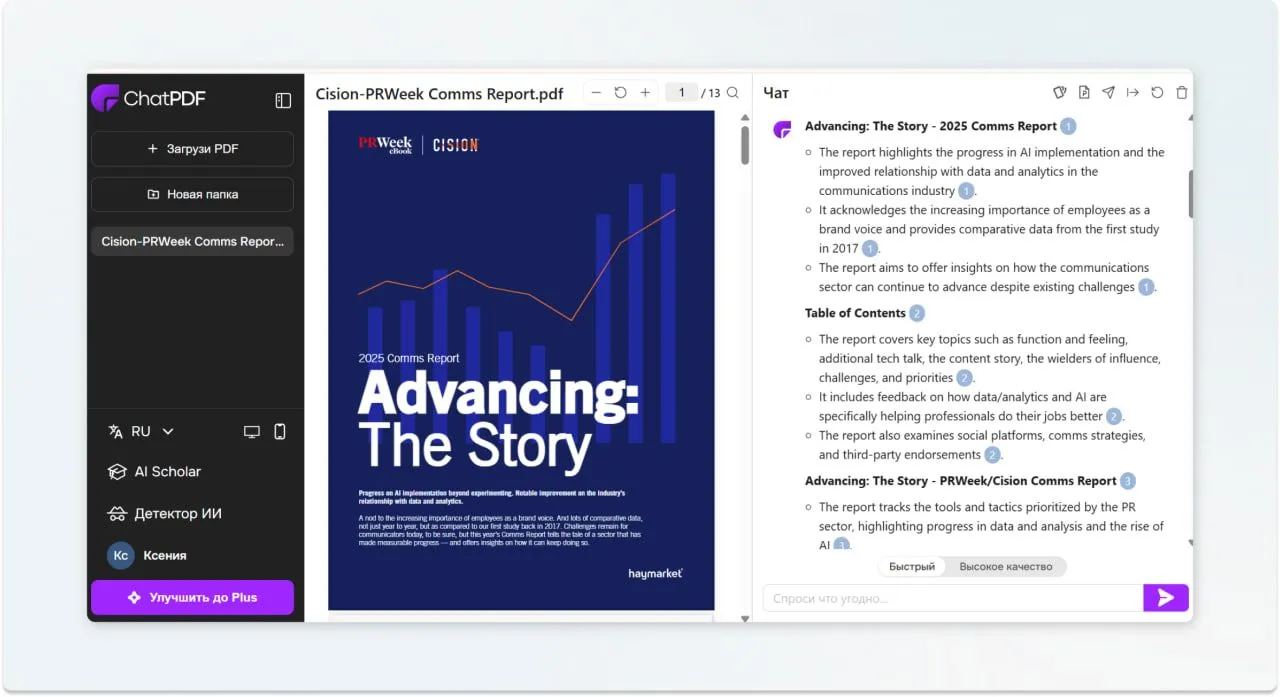Toggle desktop view icon in sidebar
This screenshot has height=697, width=1280.
pos(252,432)
